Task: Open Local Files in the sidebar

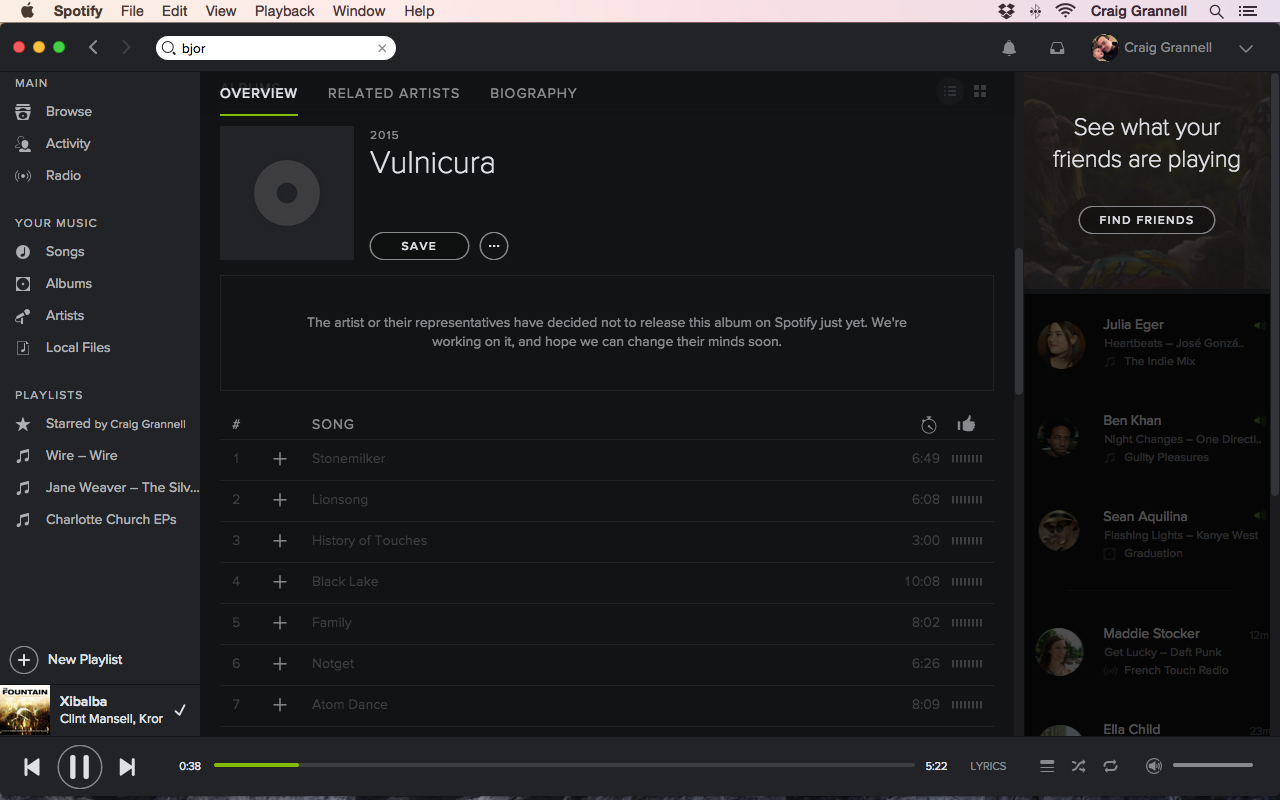Action: pyautogui.click(x=78, y=348)
